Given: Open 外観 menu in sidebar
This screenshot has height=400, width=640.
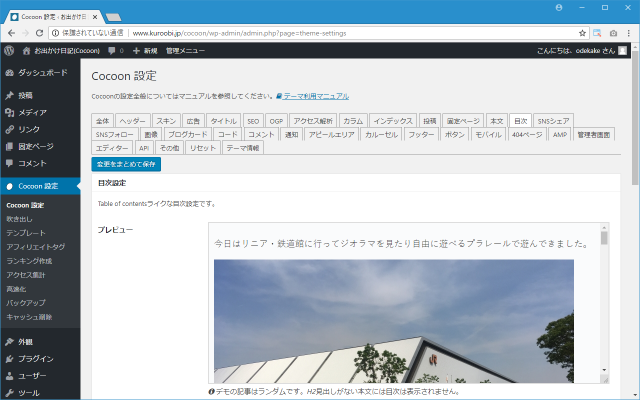Looking at the screenshot, I should 40,342.
